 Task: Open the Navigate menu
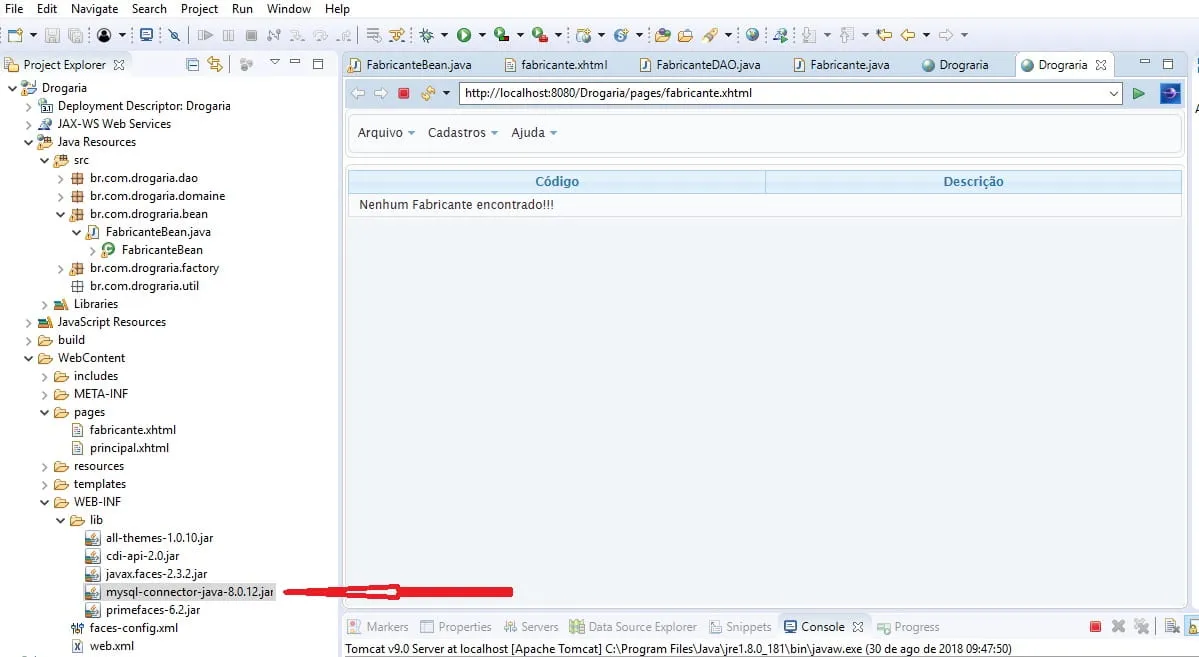point(94,9)
